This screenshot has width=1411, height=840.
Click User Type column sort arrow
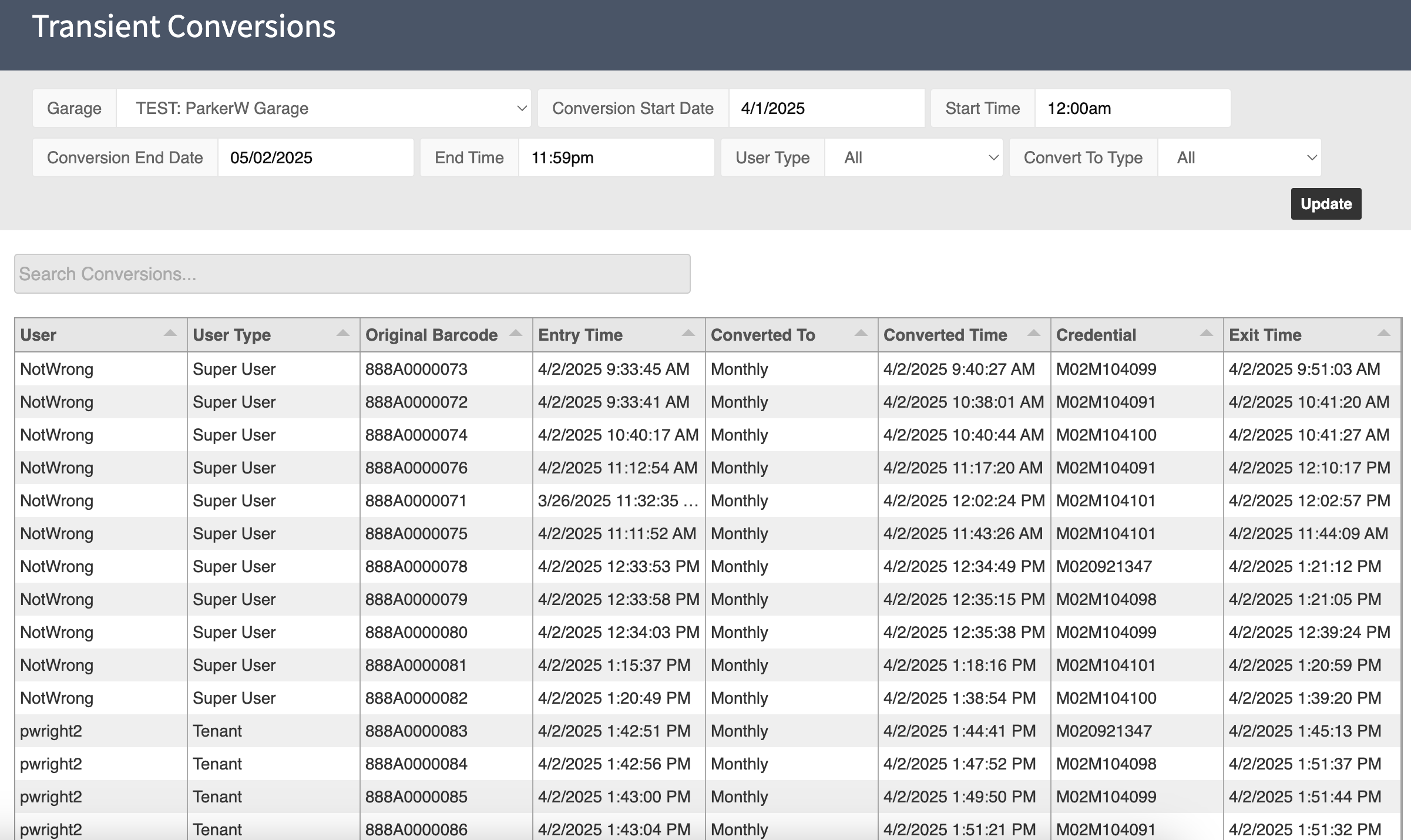coord(342,334)
